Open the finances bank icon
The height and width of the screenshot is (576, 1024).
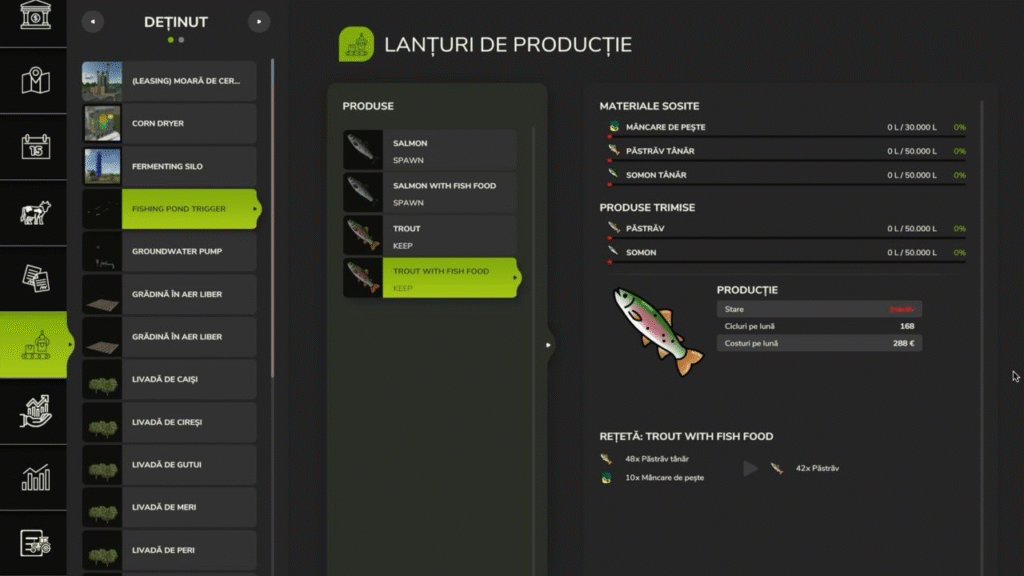35,18
